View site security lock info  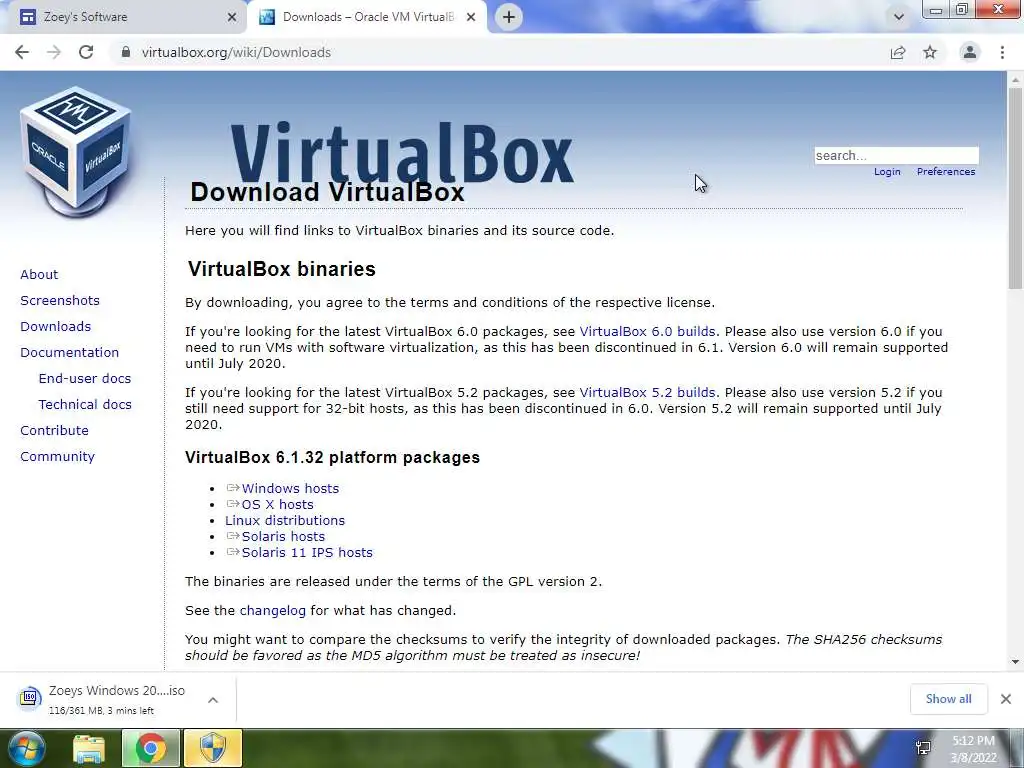[126, 52]
